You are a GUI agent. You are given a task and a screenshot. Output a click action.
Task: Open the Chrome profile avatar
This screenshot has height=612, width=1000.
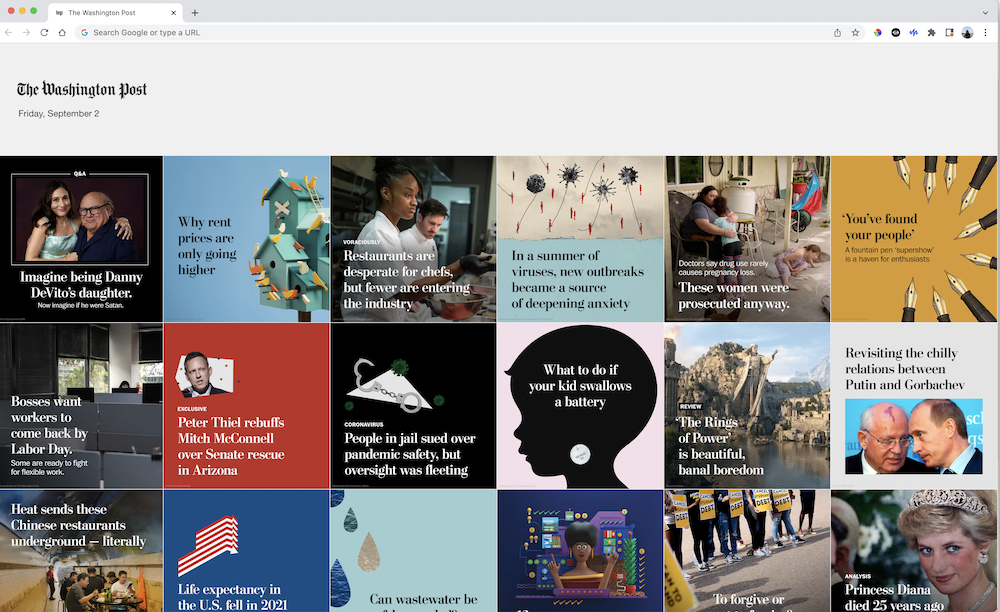pos(967,33)
